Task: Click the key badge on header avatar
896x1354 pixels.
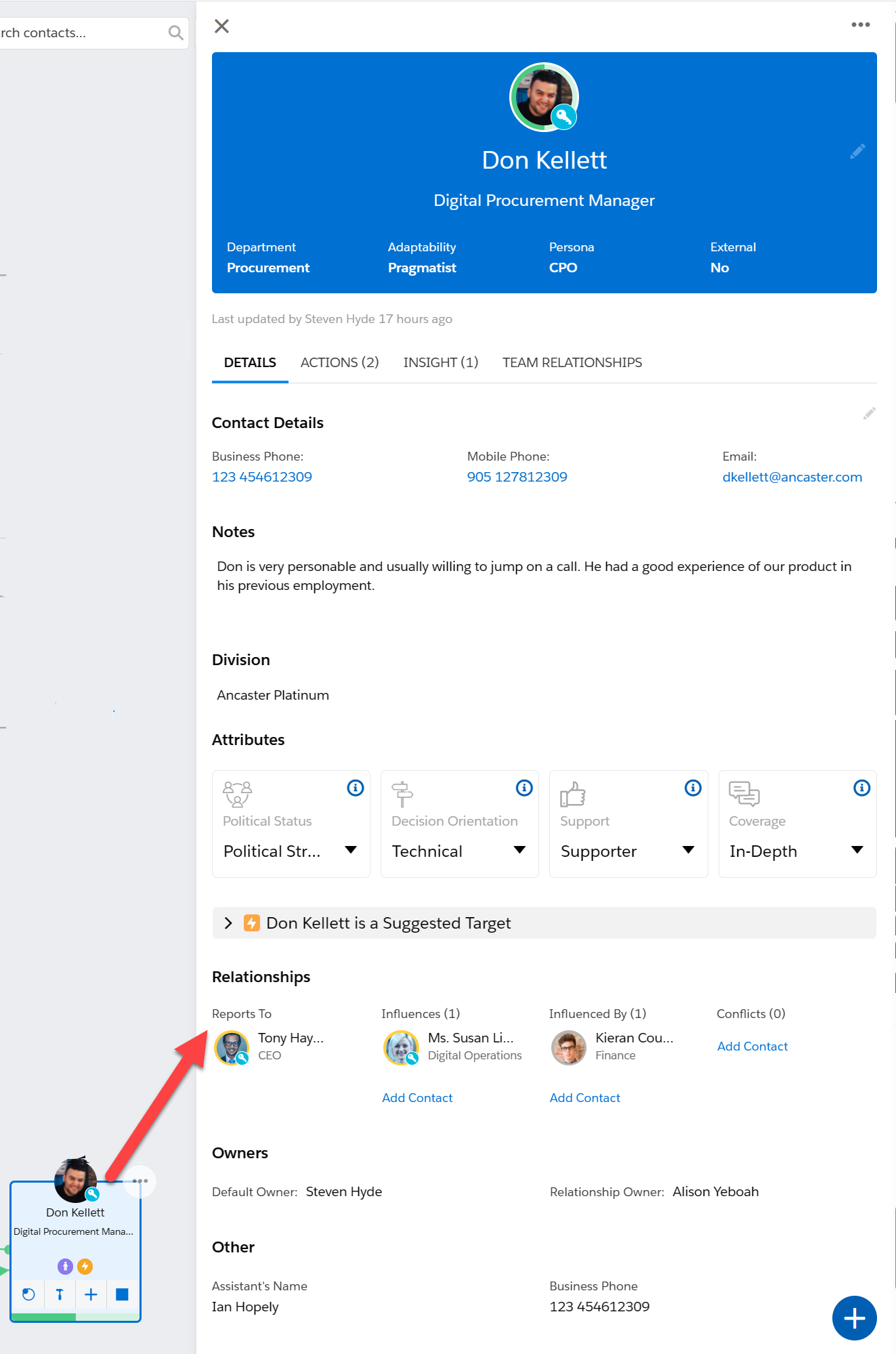Action: tap(563, 117)
